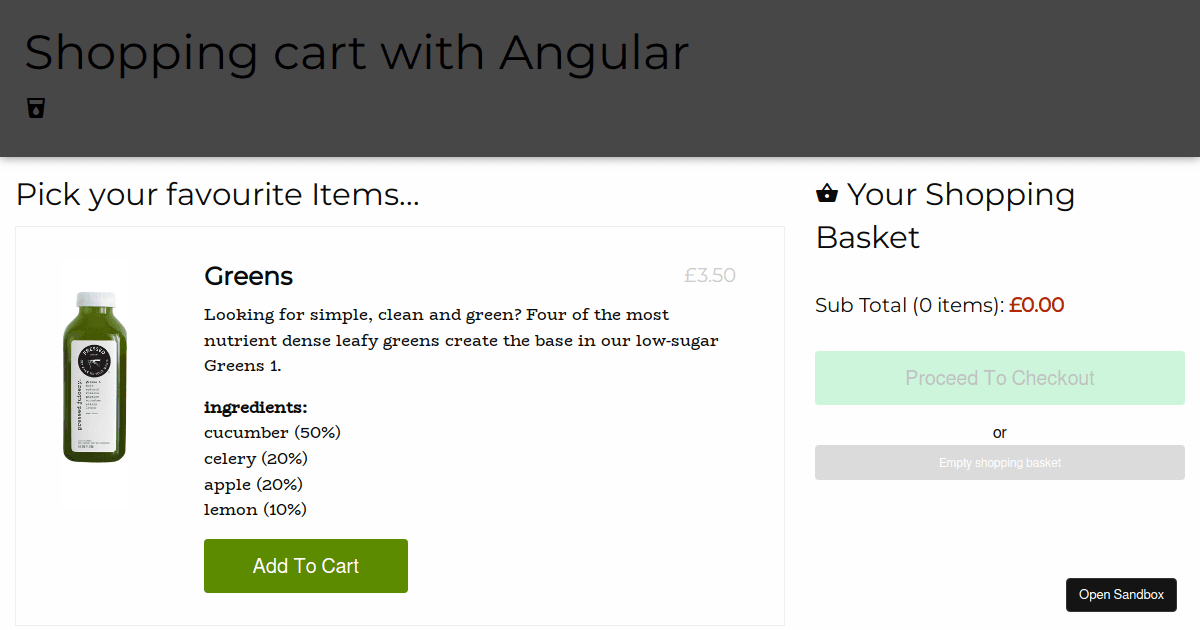This screenshot has height=630, width=1200.
Task: Click the Sub Total amount £0.00
Action: coord(1037,305)
